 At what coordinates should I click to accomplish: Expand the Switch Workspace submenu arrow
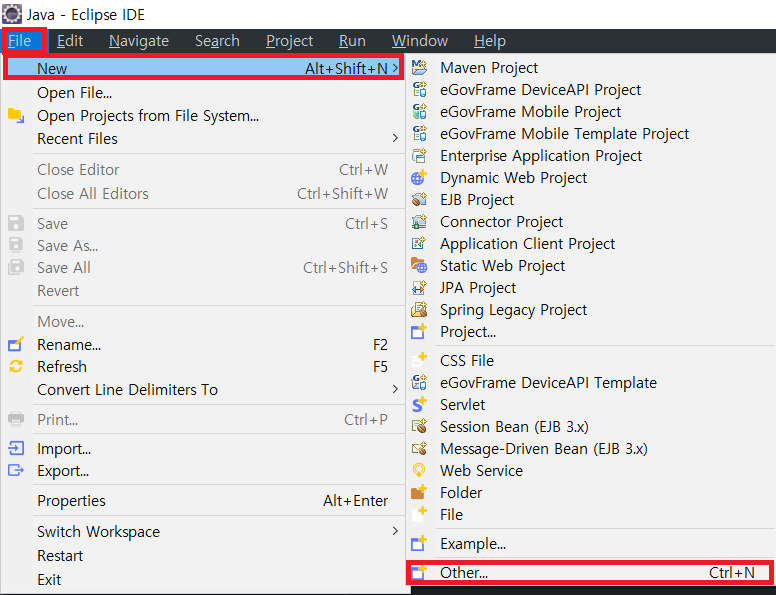click(395, 531)
